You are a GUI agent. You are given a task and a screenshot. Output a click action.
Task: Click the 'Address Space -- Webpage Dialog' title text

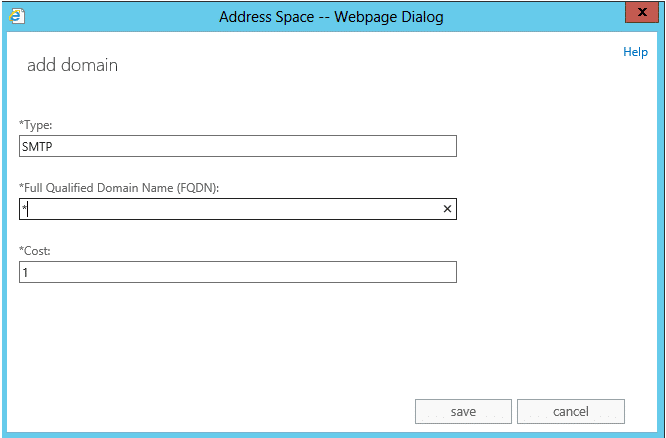pos(331,16)
